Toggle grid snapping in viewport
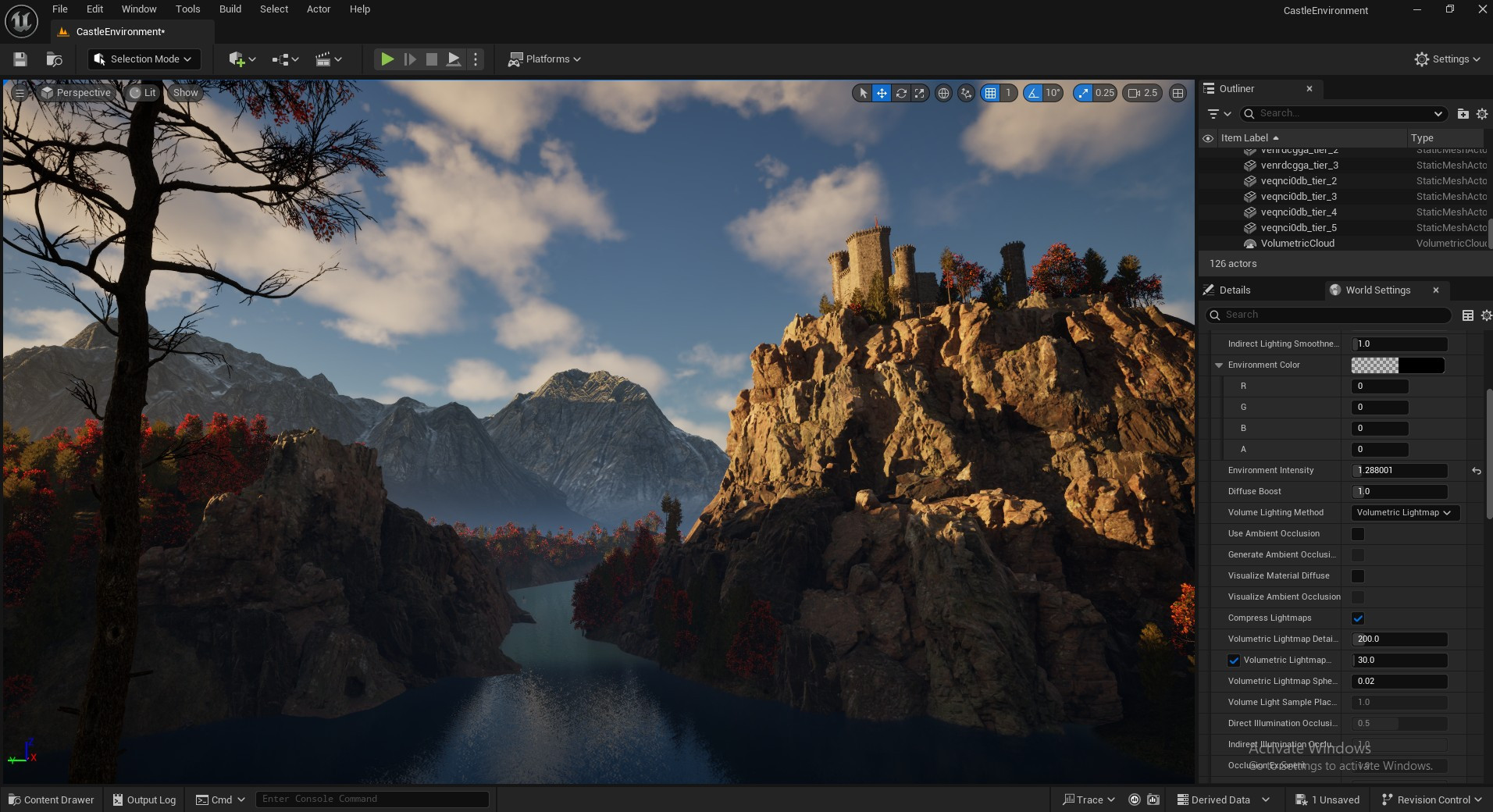Image resolution: width=1493 pixels, height=812 pixels. 991,93
